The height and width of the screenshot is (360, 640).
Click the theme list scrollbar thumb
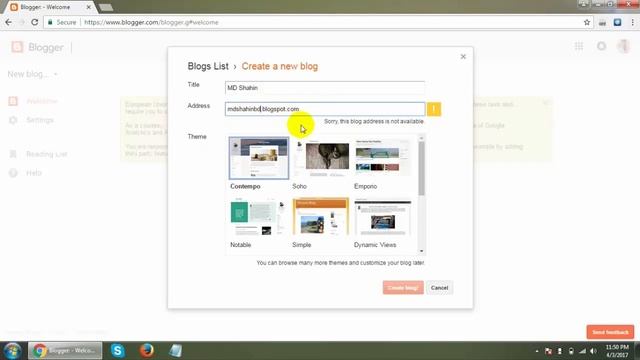(x=421, y=168)
